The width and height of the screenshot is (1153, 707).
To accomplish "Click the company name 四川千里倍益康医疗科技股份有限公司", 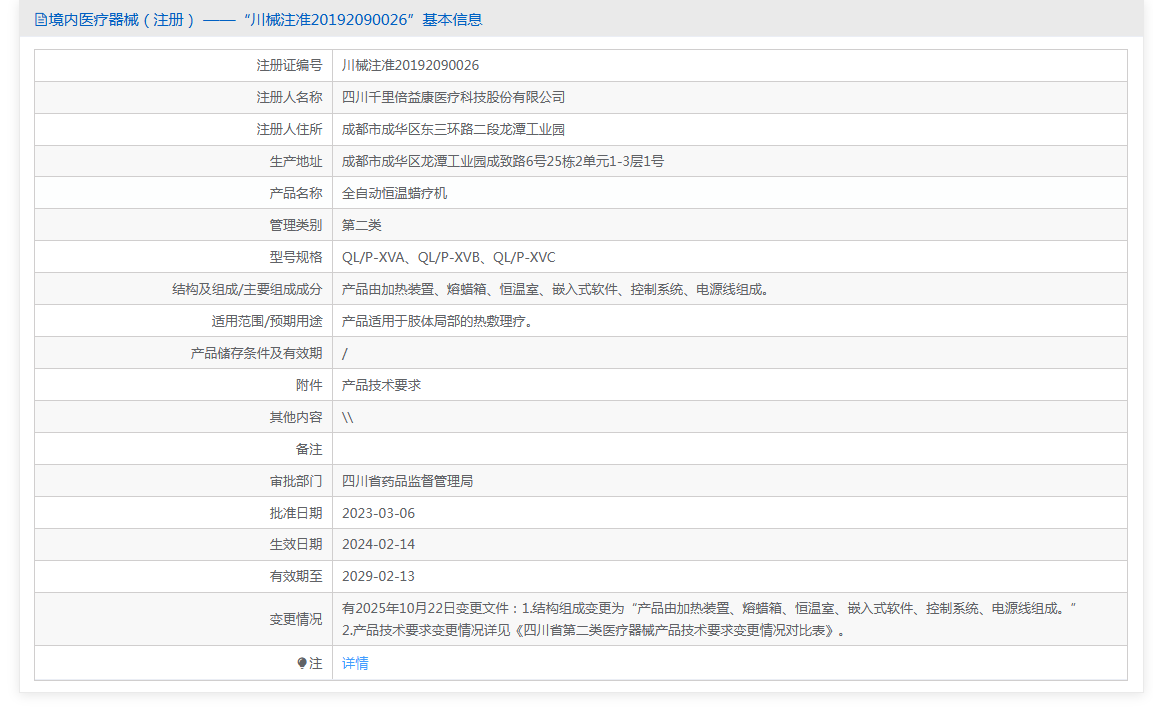I will click(454, 97).
